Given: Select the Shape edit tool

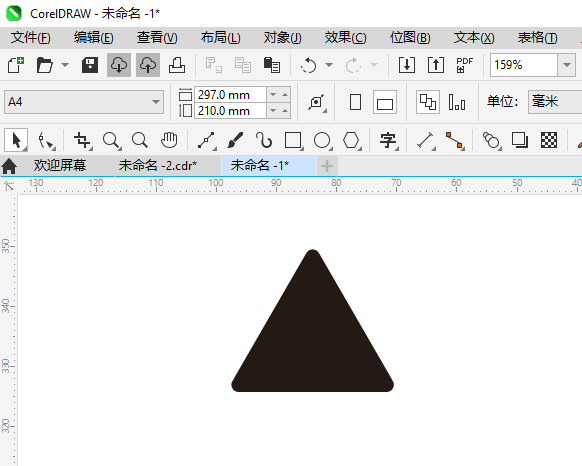Looking at the screenshot, I should [46, 141].
